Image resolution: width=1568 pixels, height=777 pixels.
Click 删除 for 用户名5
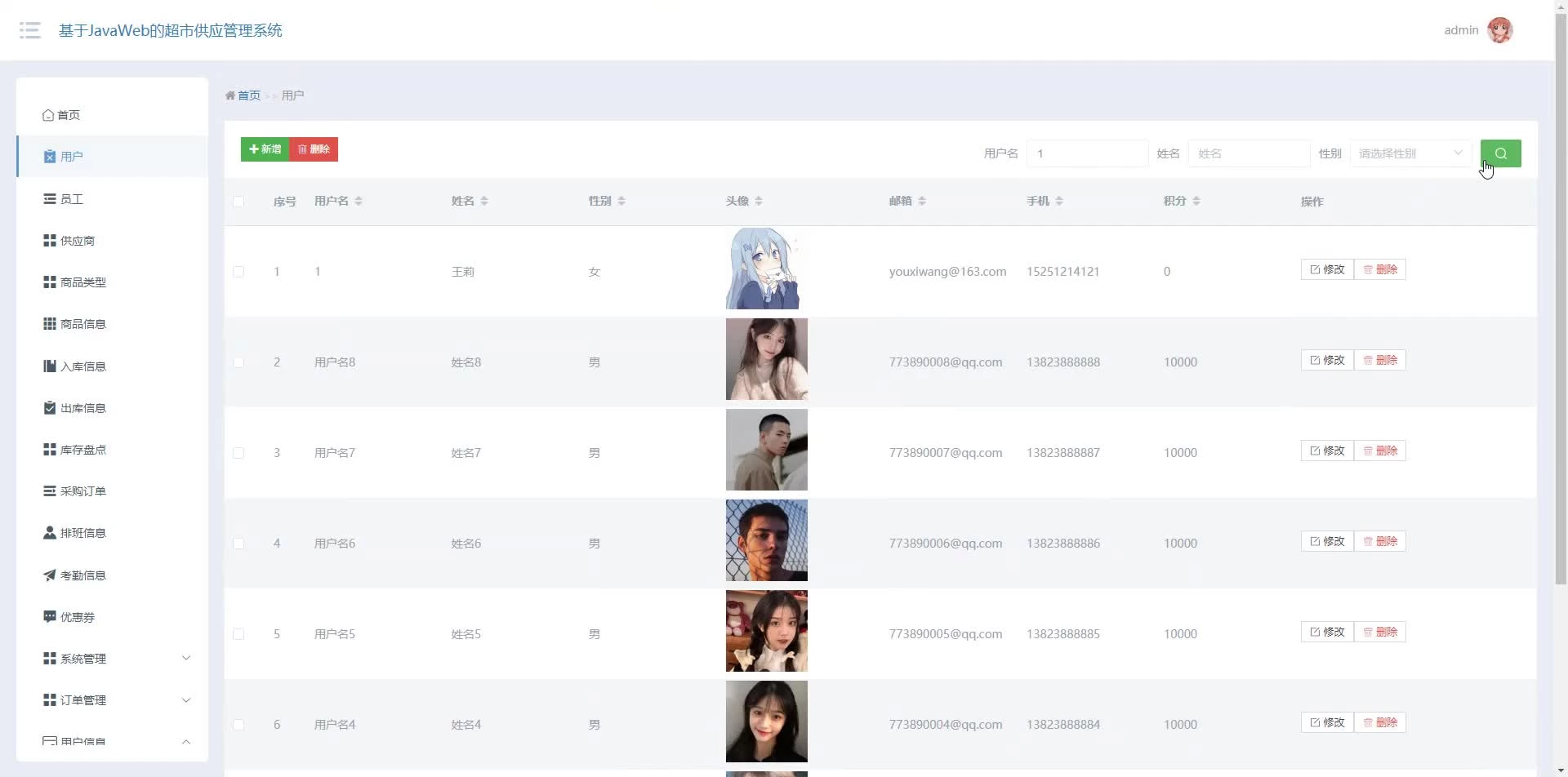pos(1380,632)
